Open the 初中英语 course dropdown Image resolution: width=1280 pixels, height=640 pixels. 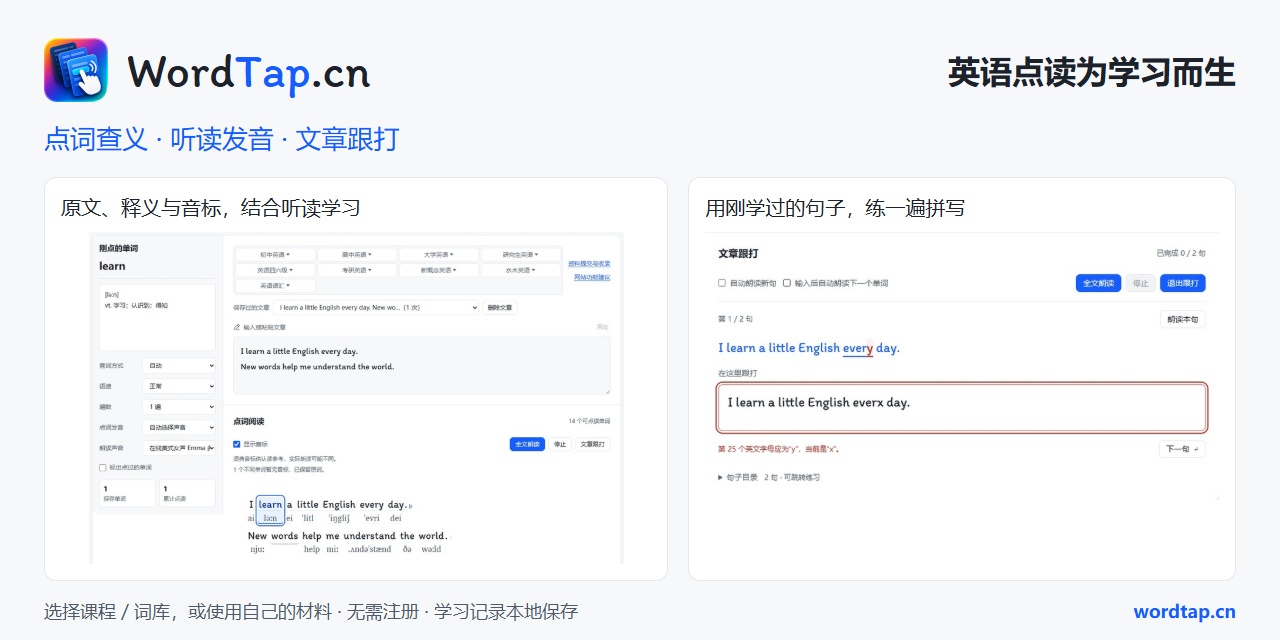275,255
